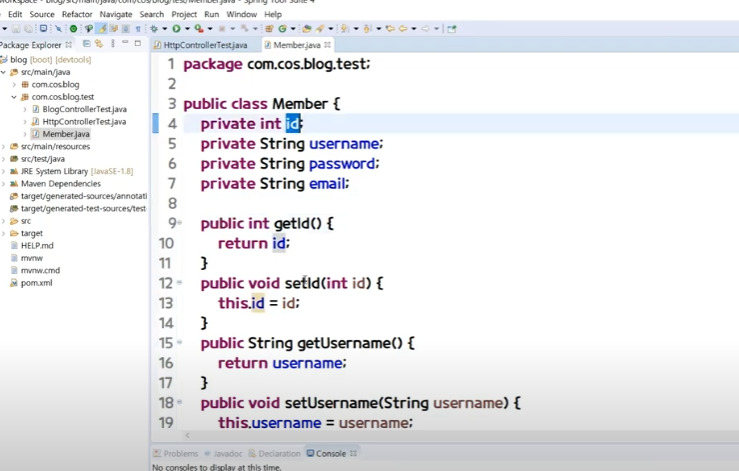Select the Member.java editor tab
739x471 pixels.
tap(296, 45)
